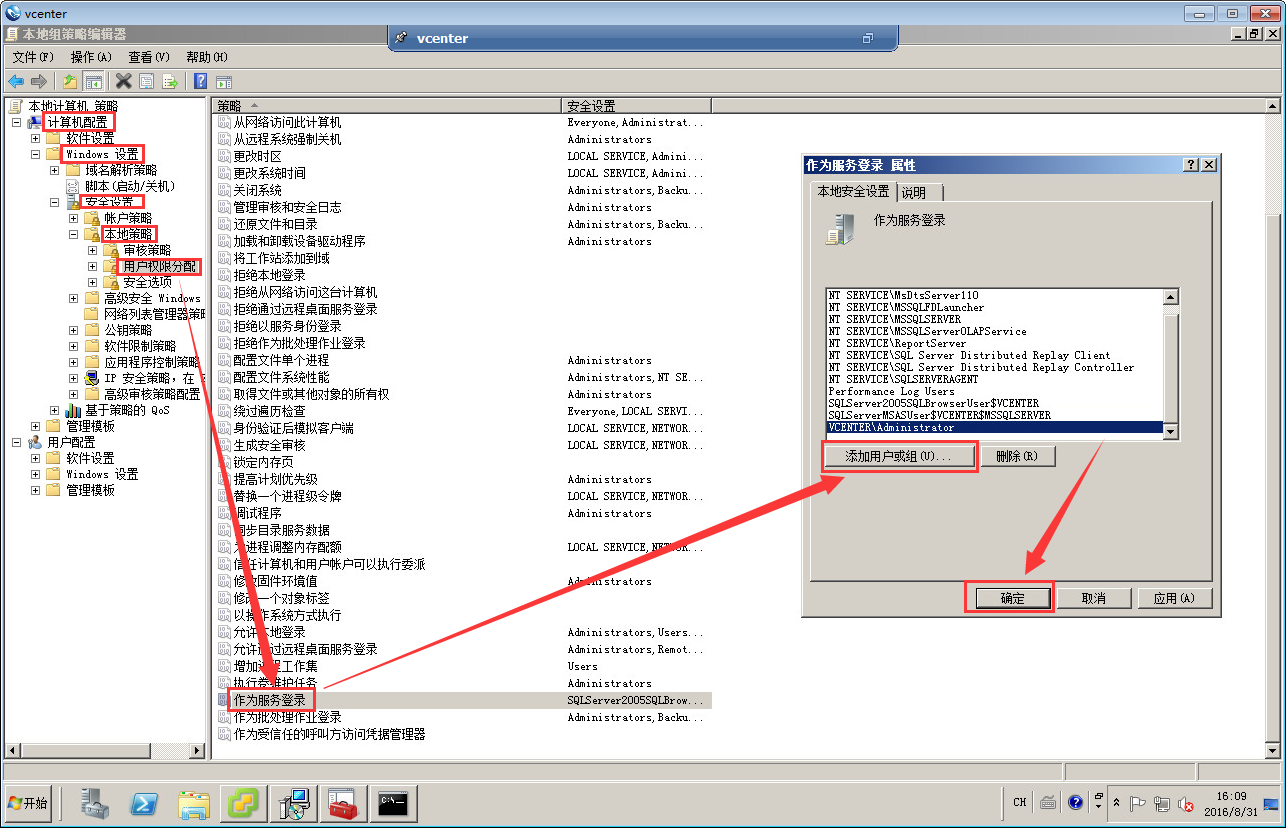Click the Start (开始) button
Screen dimensions: 1286x828
[x=28, y=803]
